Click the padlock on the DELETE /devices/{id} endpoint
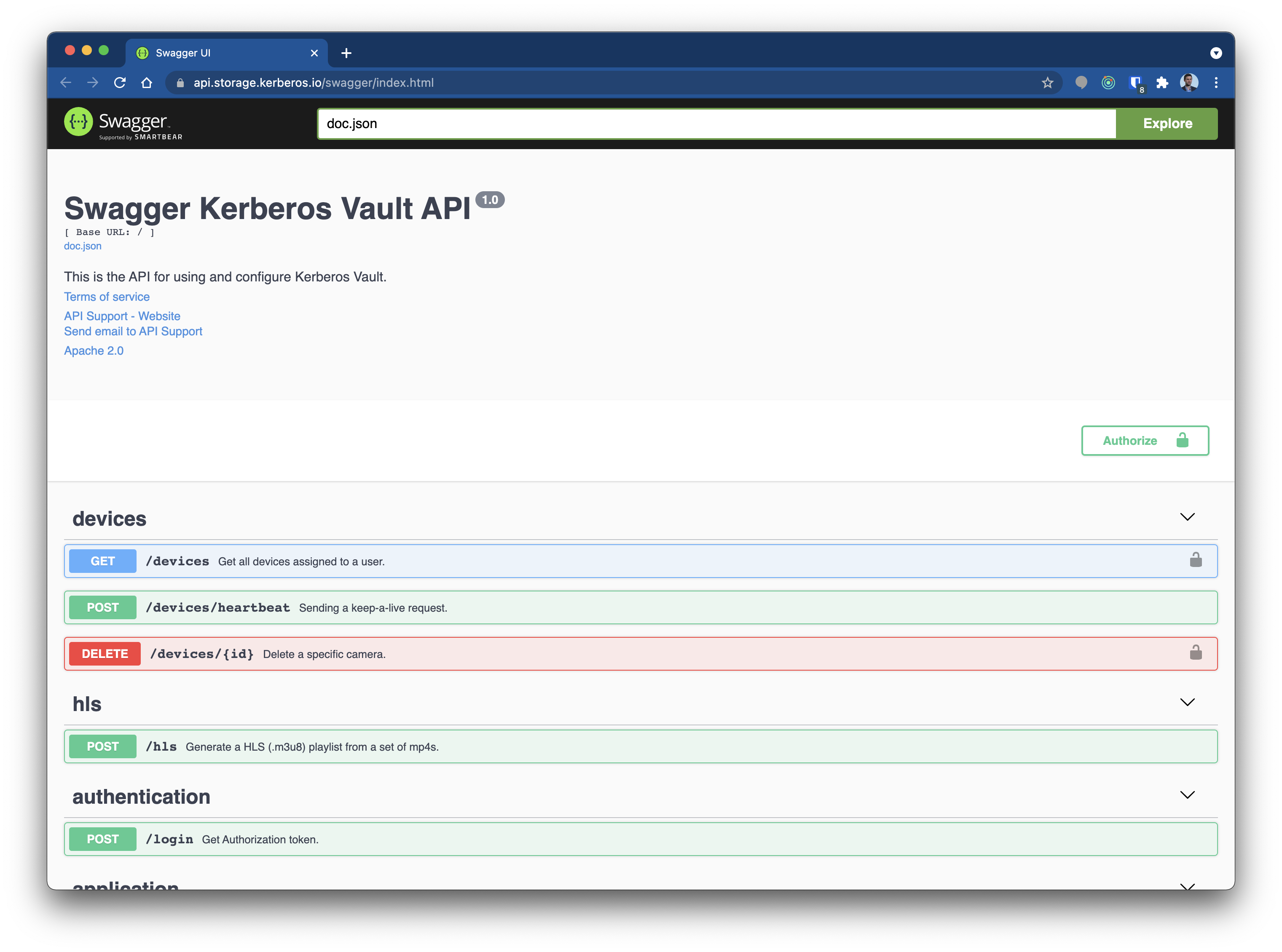 (x=1196, y=653)
